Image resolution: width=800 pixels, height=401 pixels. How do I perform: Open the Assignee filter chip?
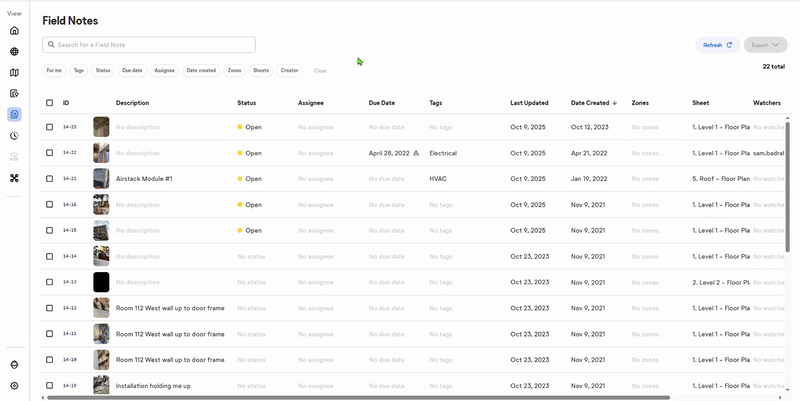coord(164,70)
